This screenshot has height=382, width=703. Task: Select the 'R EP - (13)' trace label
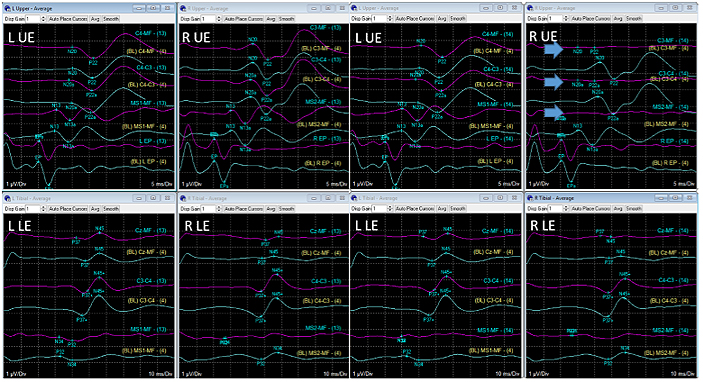[327, 139]
